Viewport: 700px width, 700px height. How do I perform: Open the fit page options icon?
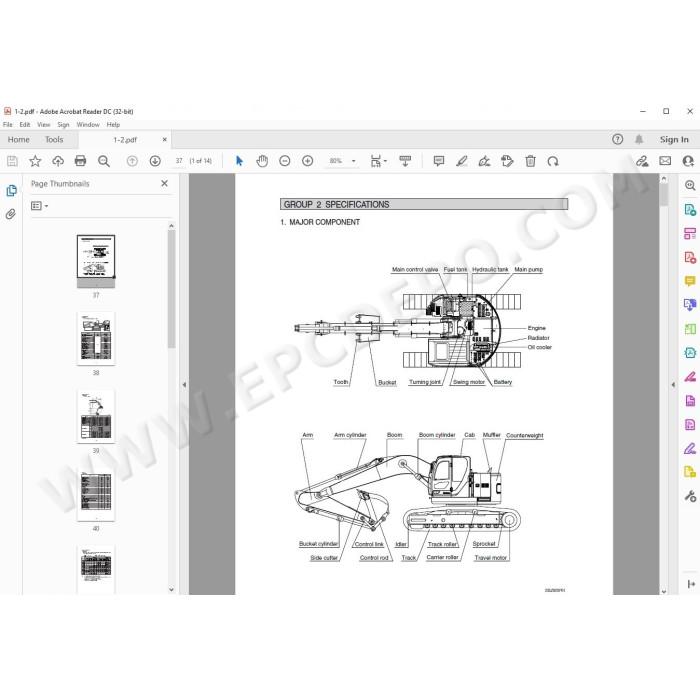tap(378, 161)
